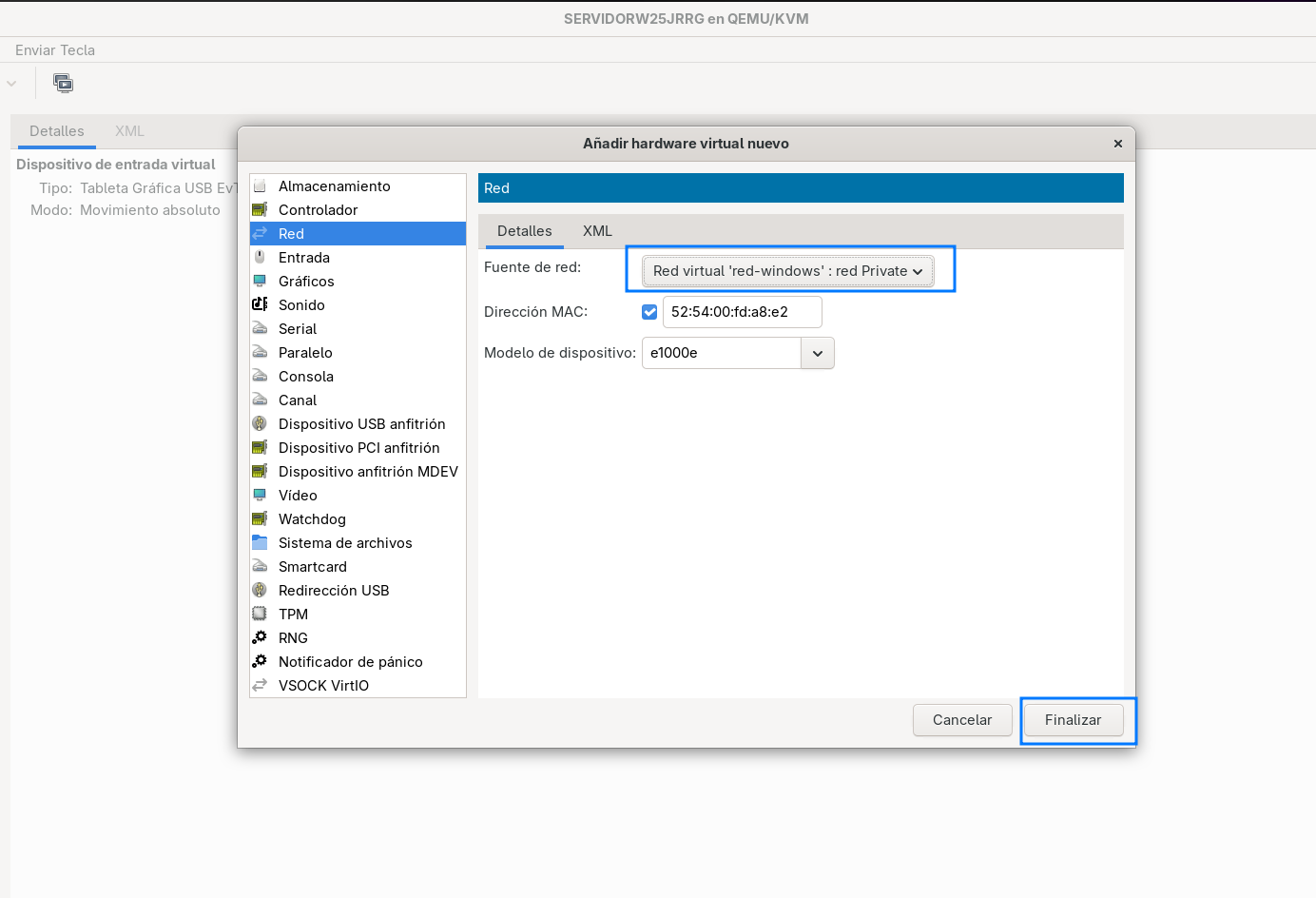This screenshot has height=898, width=1316.
Task: Select Gráficos in hardware list
Action: point(358,282)
